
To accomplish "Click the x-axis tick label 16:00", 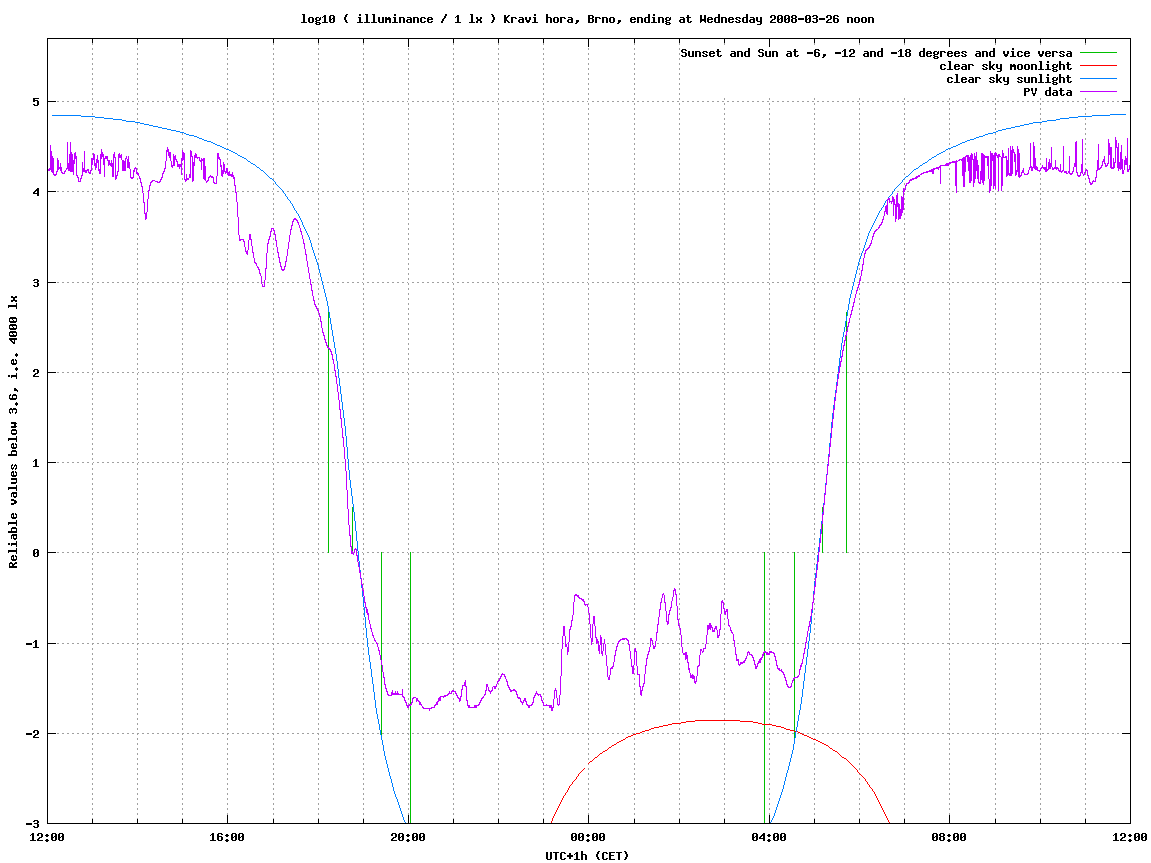I will pos(228,837).
